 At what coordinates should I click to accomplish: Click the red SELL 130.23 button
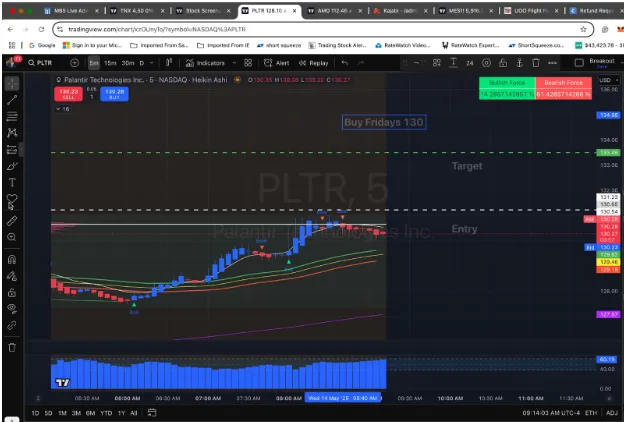click(x=68, y=94)
